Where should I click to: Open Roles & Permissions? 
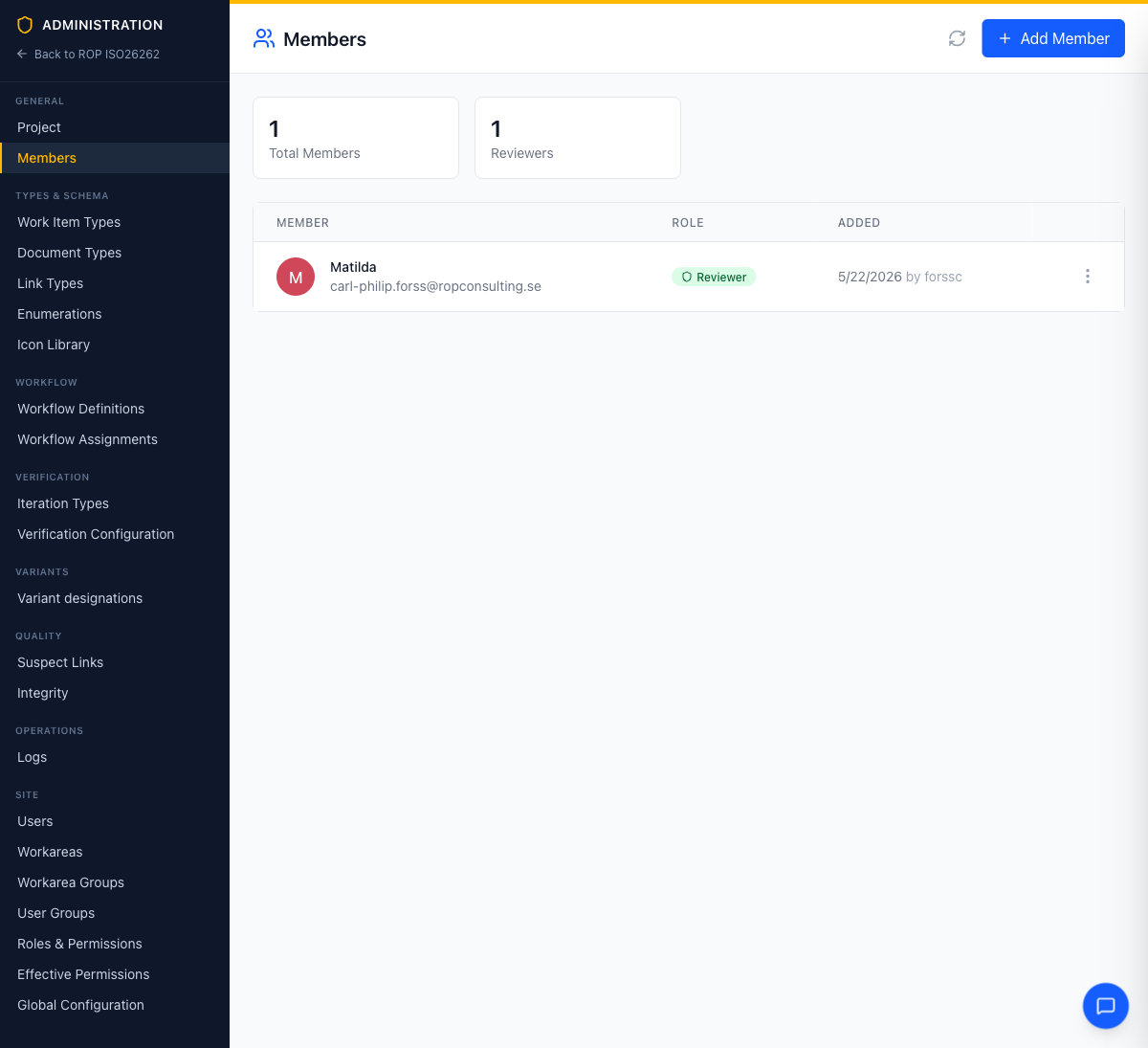click(115, 944)
